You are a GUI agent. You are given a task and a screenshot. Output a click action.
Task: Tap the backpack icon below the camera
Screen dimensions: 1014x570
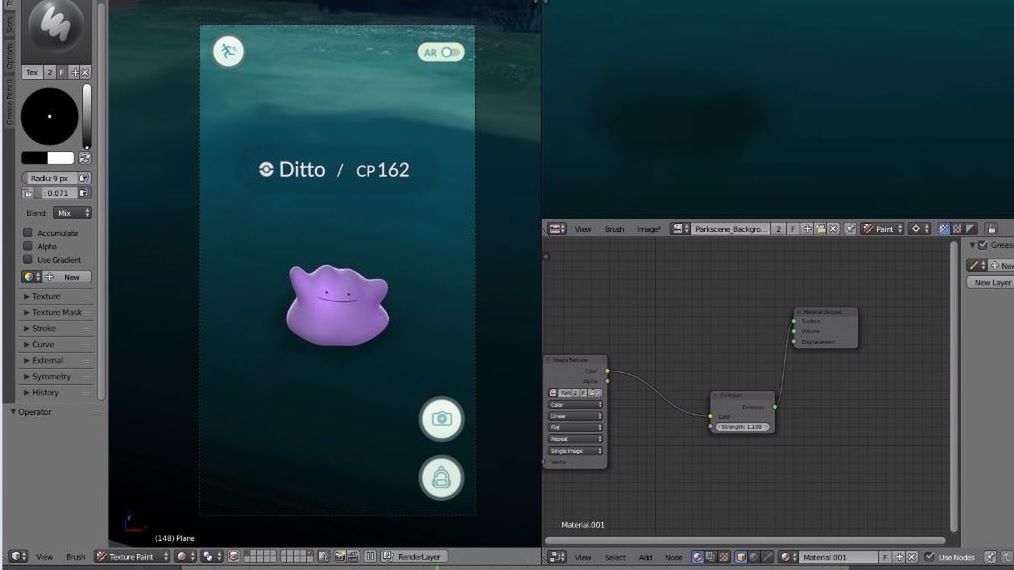point(441,477)
